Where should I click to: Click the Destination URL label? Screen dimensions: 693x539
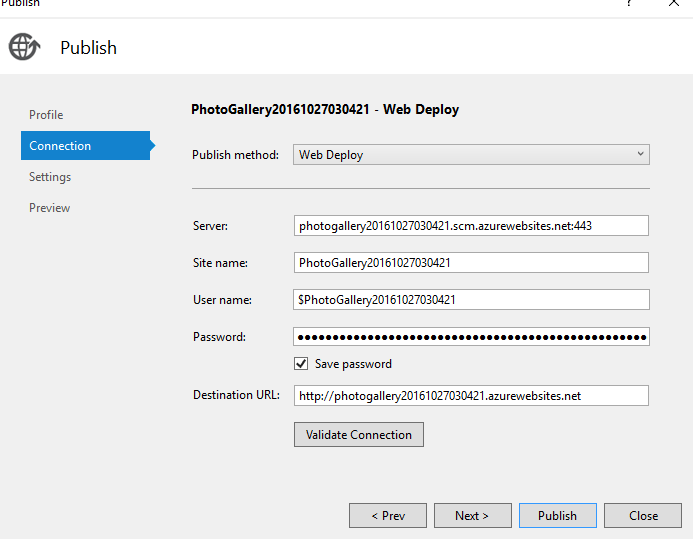click(x=236, y=395)
